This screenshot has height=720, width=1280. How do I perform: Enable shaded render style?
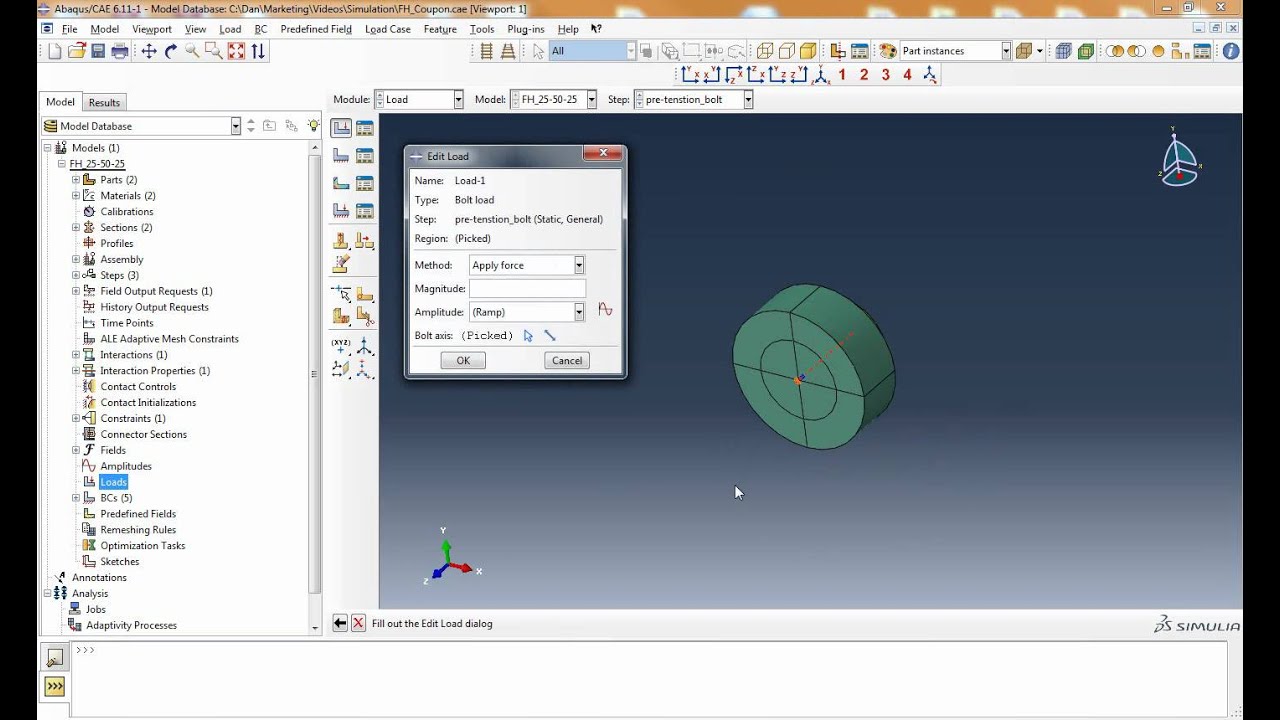(x=808, y=51)
